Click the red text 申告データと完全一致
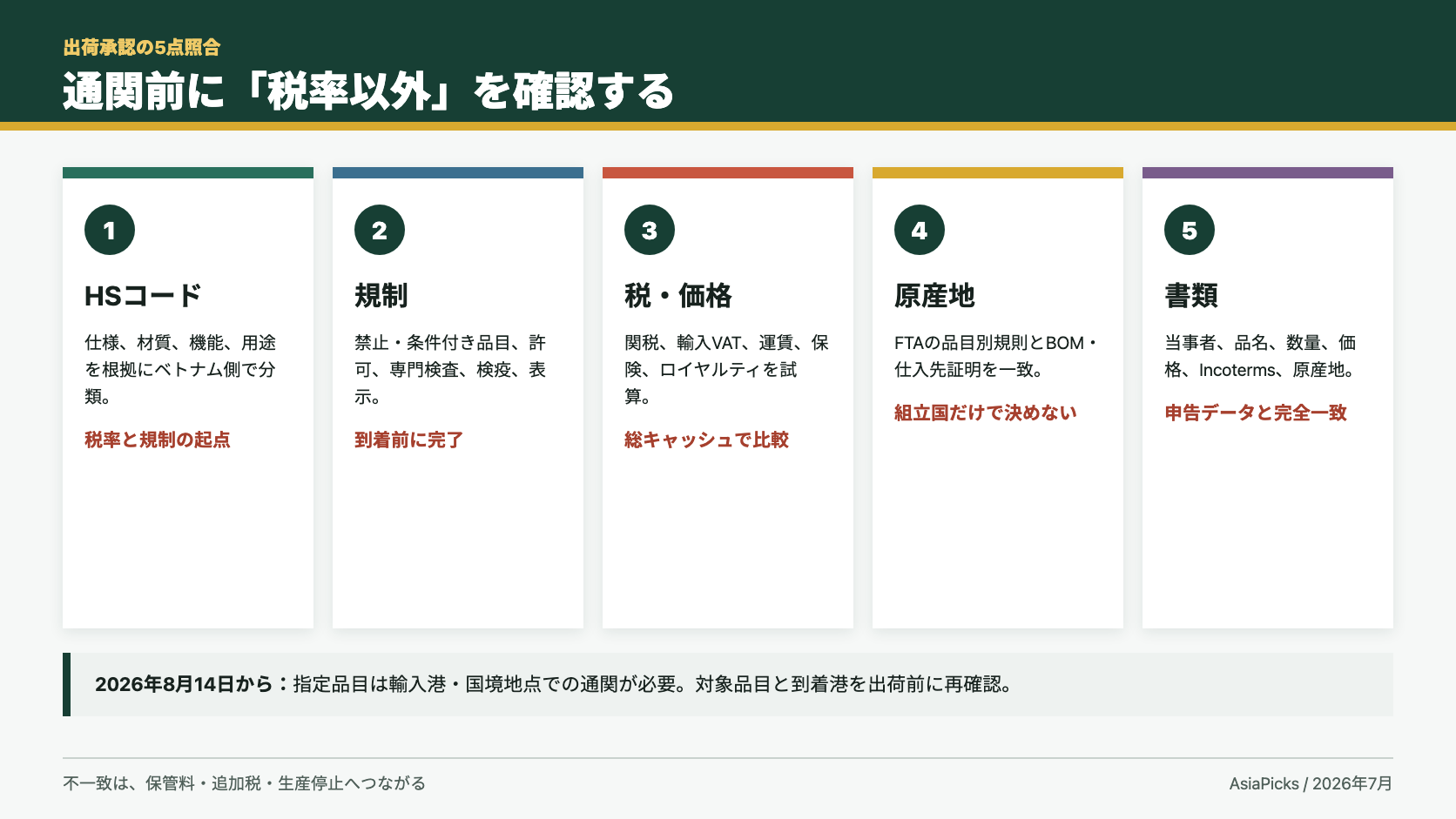Image resolution: width=1456 pixels, height=819 pixels. pyautogui.click(x=1256, y=413)
